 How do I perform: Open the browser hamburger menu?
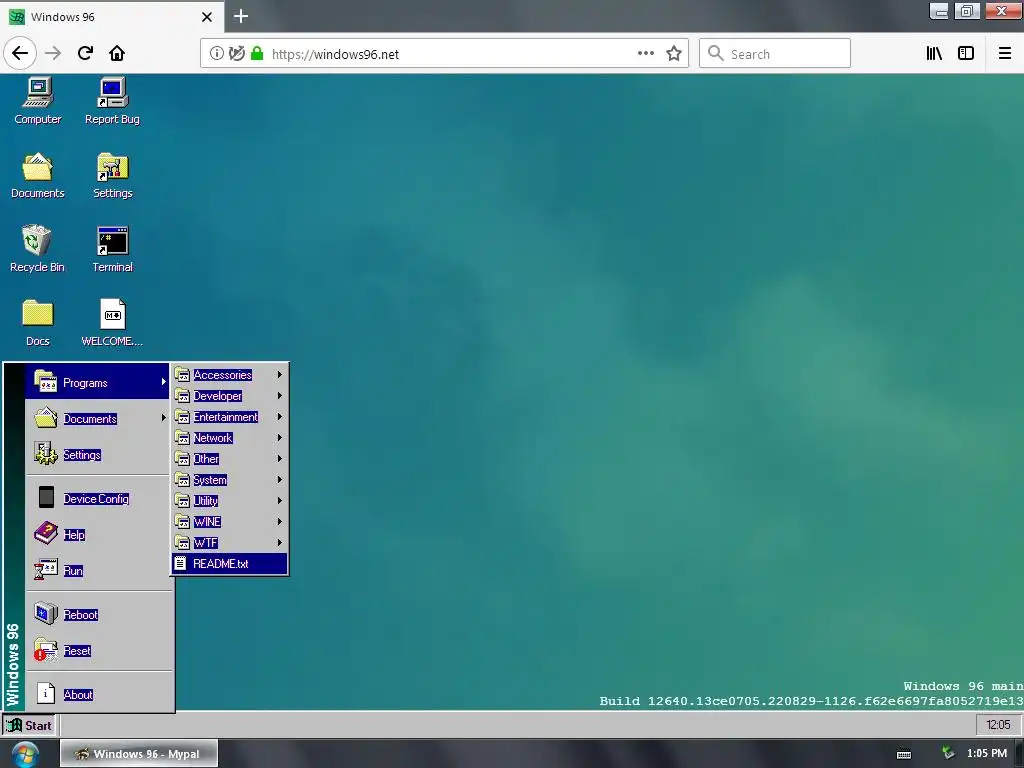(x=1005, y=54)
